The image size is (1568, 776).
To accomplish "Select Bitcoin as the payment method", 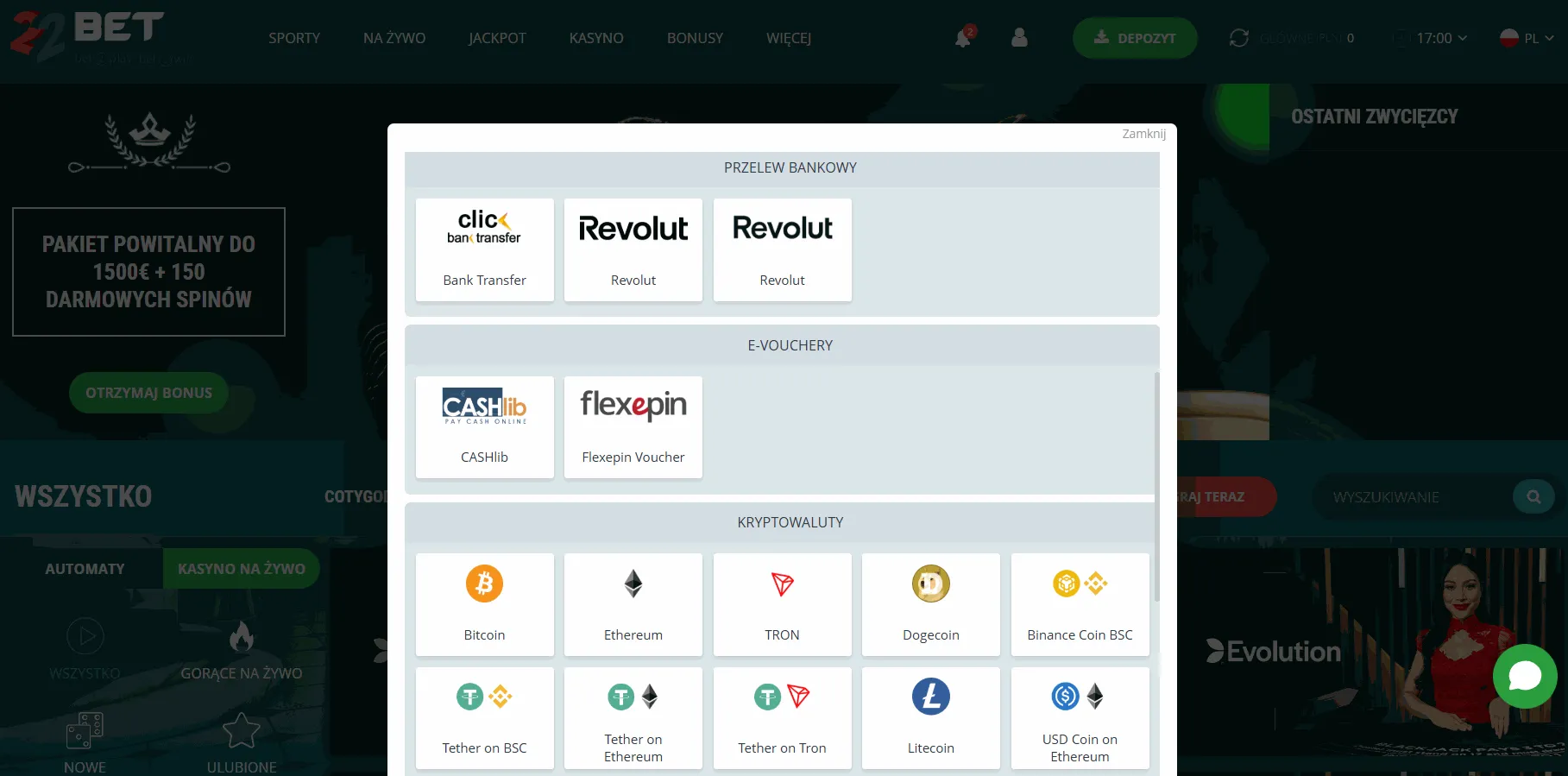I will (484, 604).
